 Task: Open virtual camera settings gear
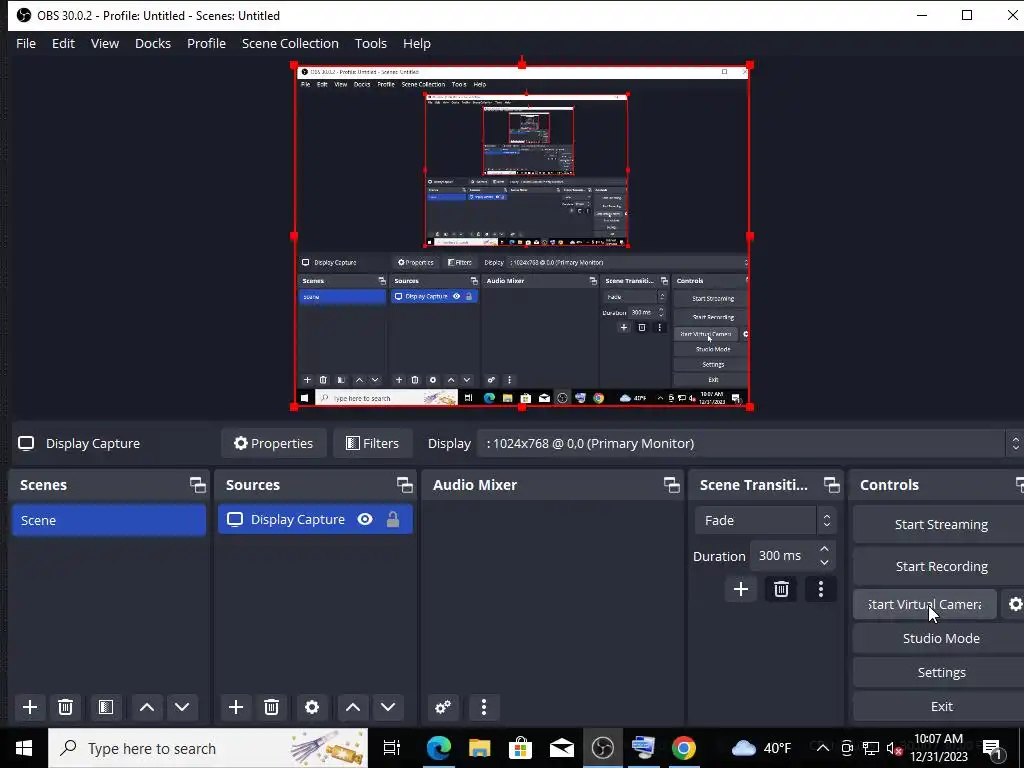pos(1015,604)
